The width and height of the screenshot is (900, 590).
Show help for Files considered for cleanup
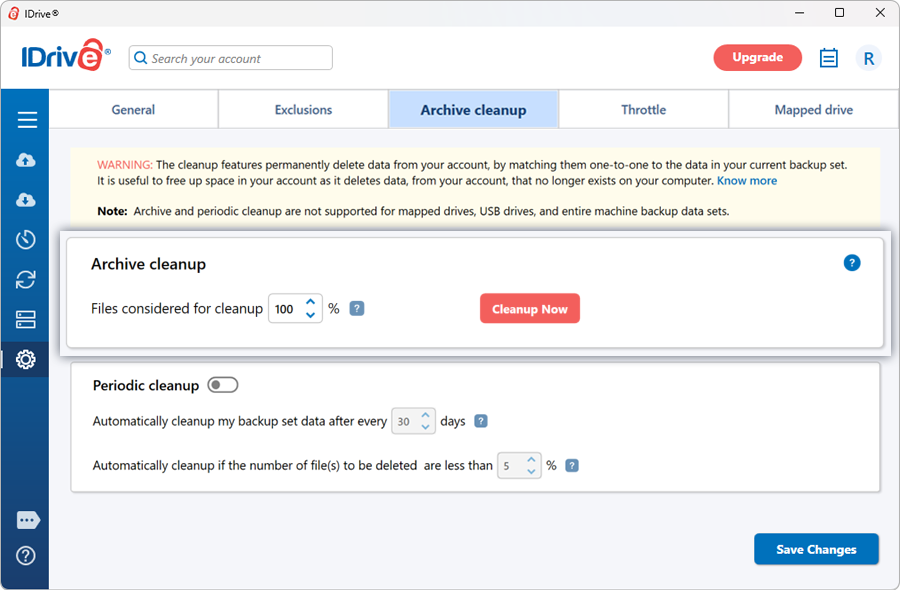pyautogui.click(x=356, y=309)
